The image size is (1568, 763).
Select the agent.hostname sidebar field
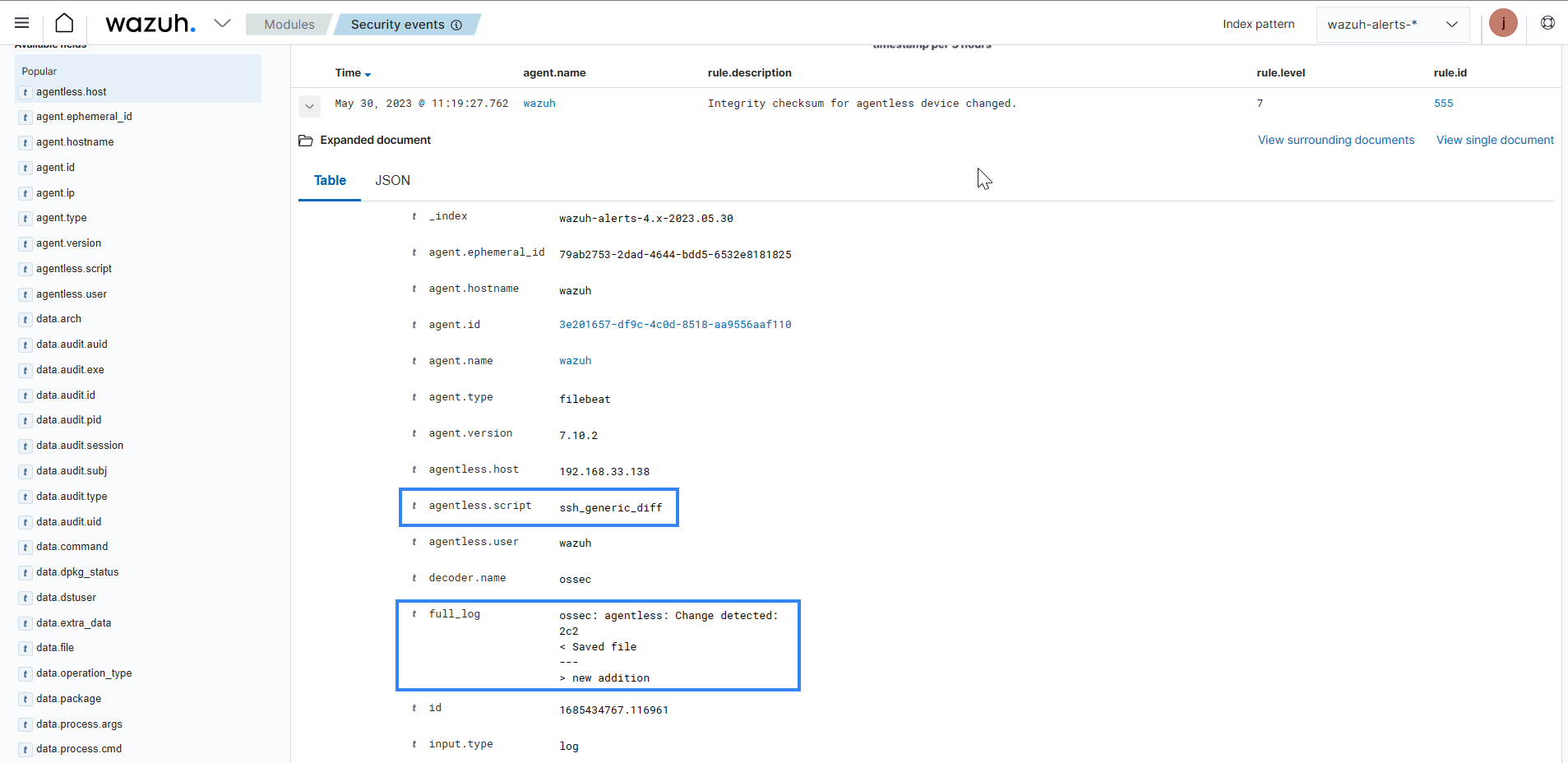(x=75, y=142)
